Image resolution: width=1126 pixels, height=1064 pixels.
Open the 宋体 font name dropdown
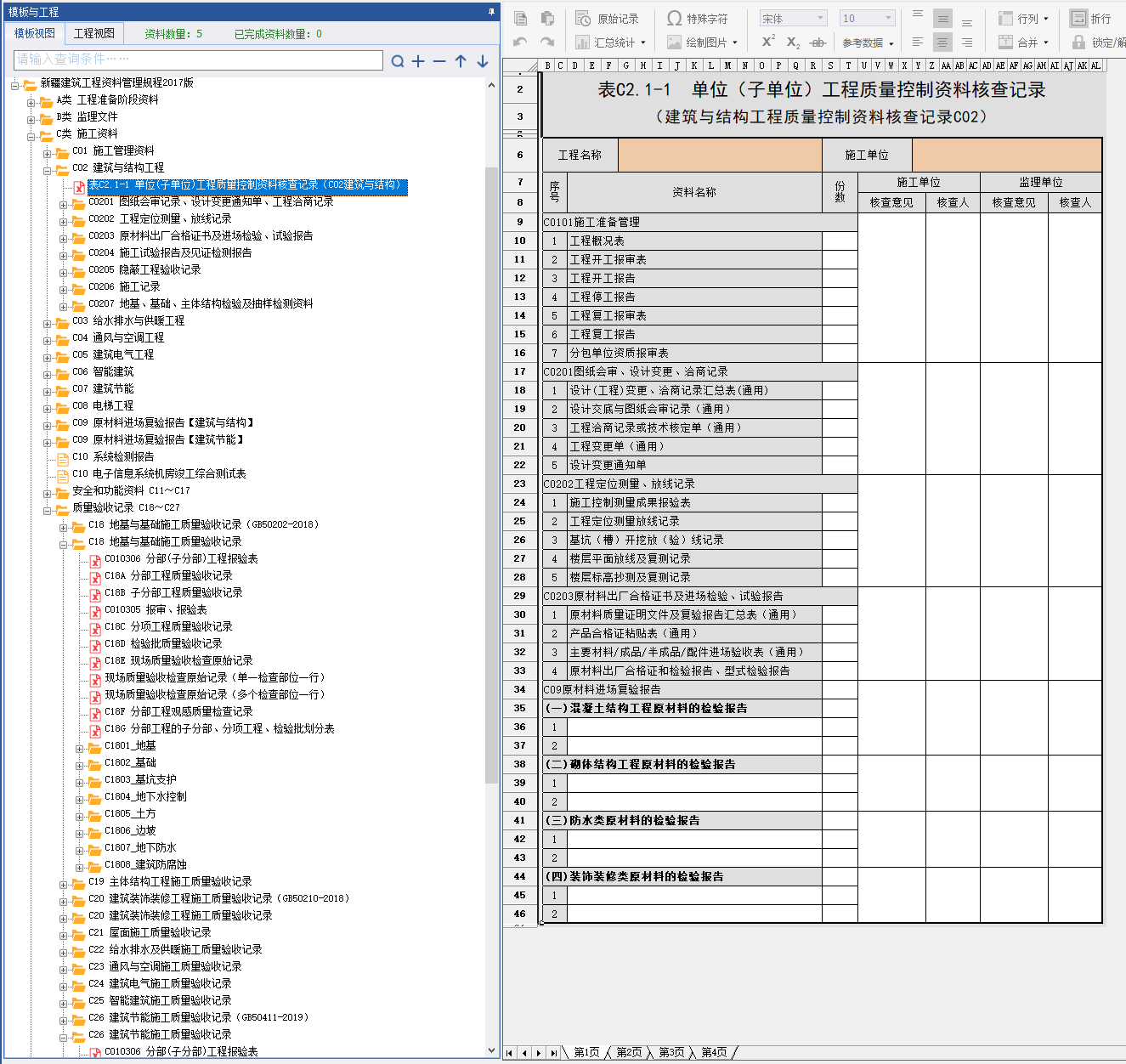tap(793, 18)
